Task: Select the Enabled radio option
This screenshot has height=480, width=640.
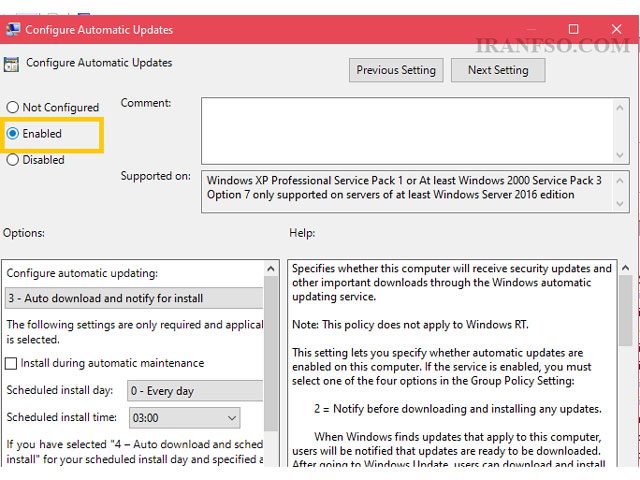Action: click(13, 133)
